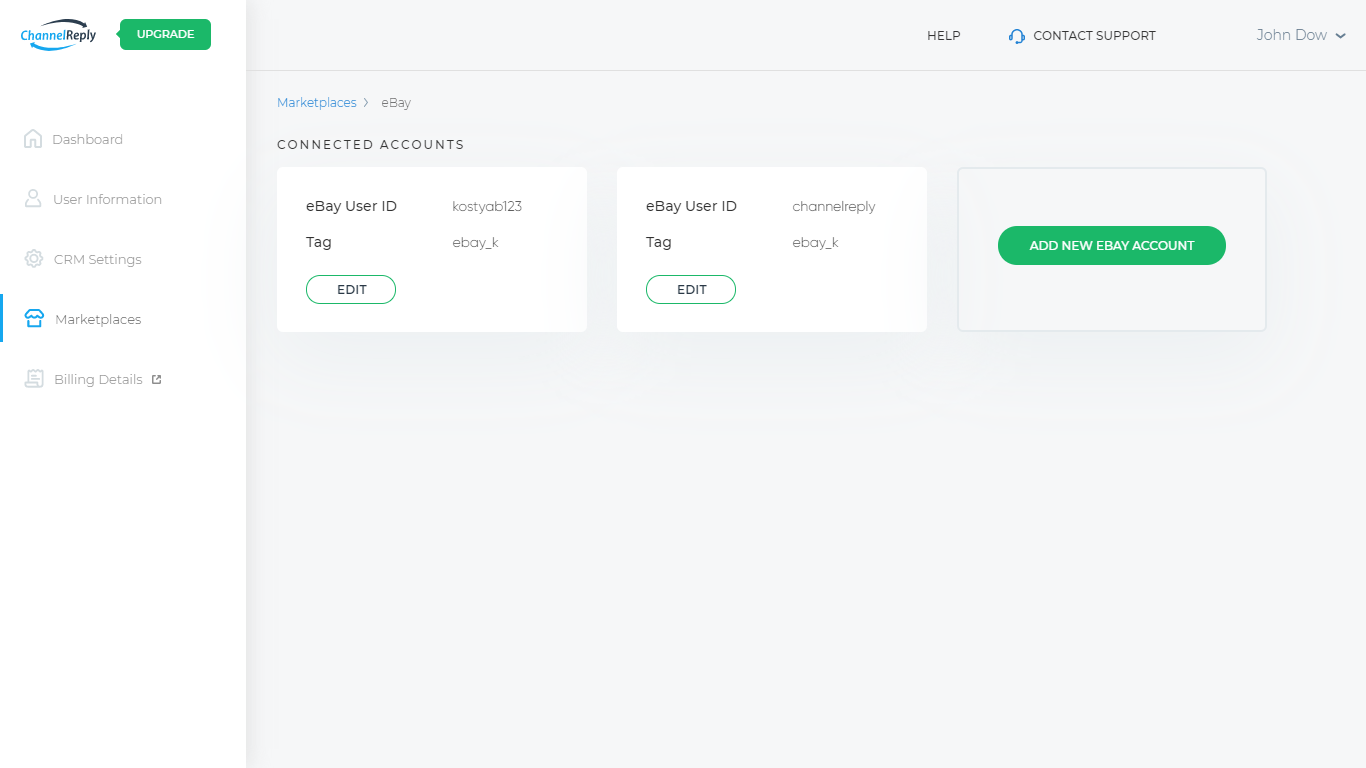Screen dimensions: 1366x768
Task: Open User Information in sidebar
Action: (107, 199)
